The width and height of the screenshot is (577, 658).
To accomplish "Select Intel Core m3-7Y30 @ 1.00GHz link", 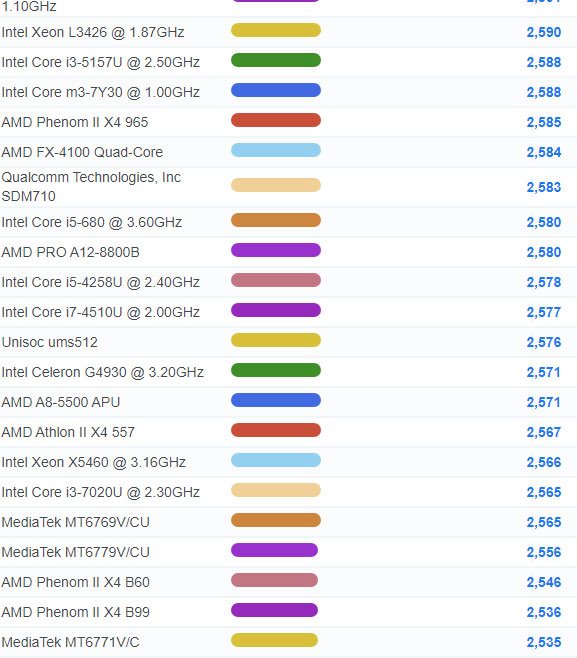I will (x=101, y=92).
